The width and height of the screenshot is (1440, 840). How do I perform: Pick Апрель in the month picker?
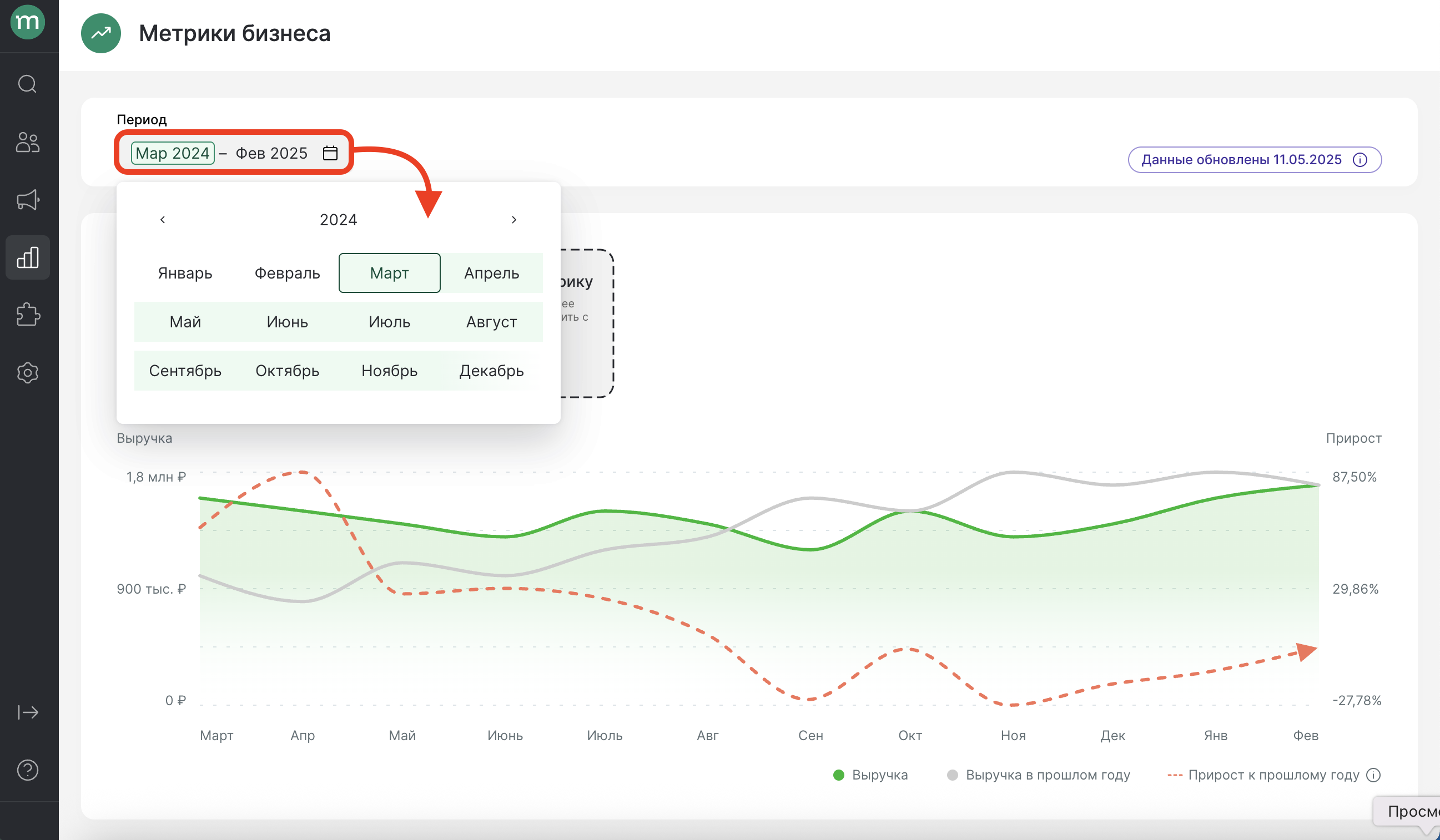click(491, 273)
